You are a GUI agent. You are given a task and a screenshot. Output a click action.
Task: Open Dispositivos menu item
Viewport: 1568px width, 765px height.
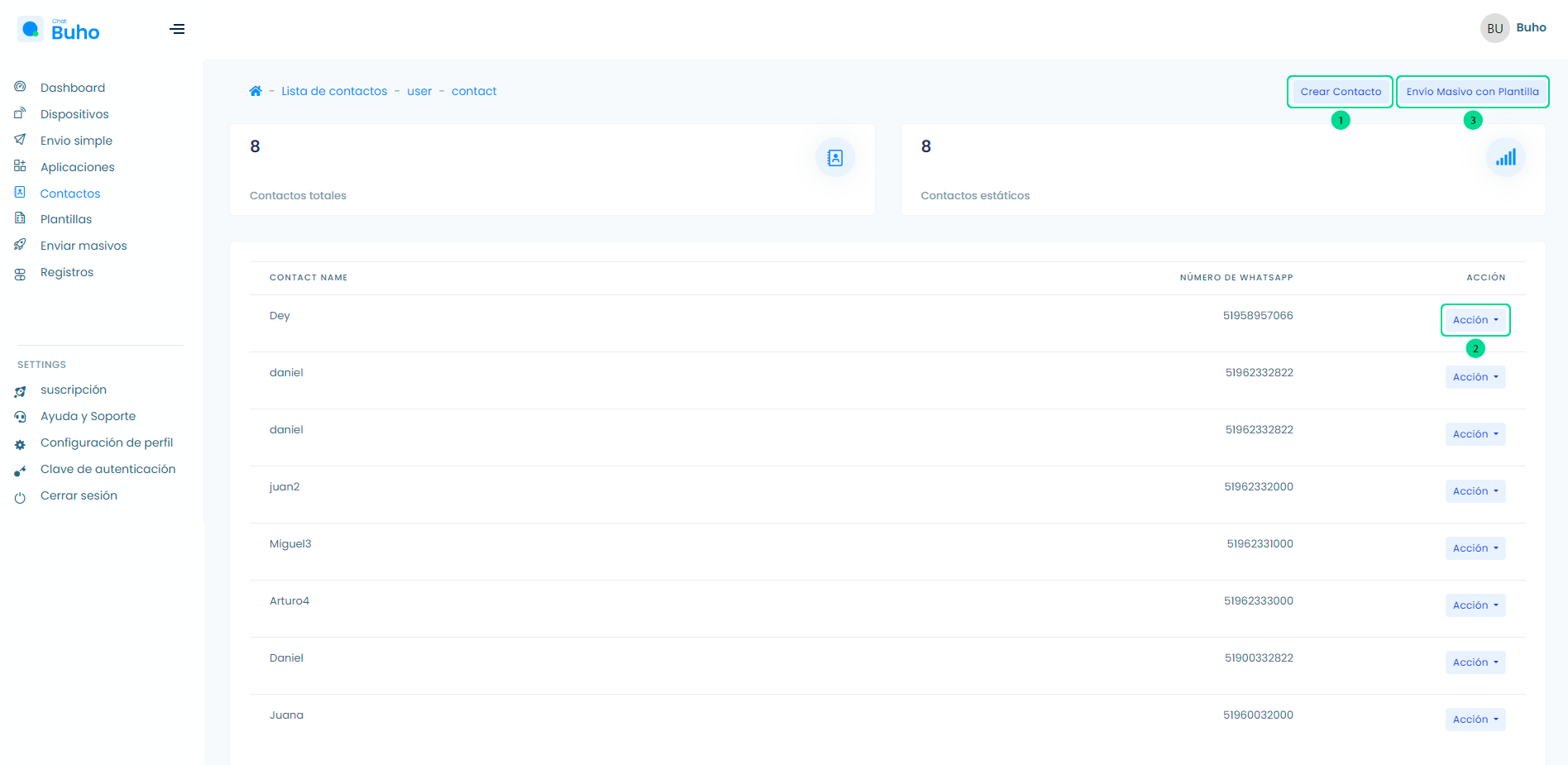74,114
